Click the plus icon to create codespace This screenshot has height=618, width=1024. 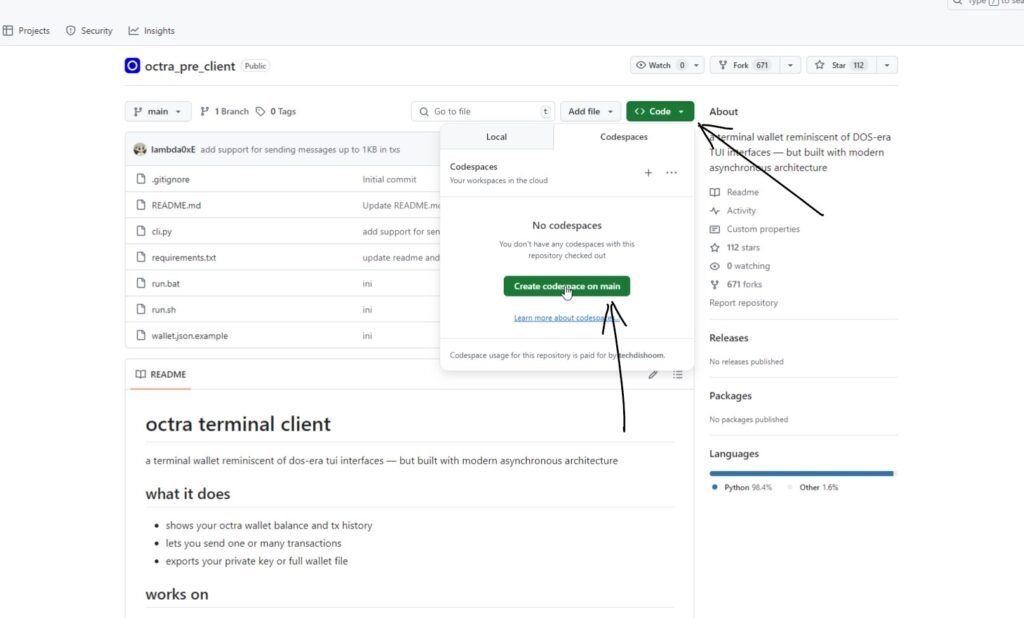(x=648, y=172)
